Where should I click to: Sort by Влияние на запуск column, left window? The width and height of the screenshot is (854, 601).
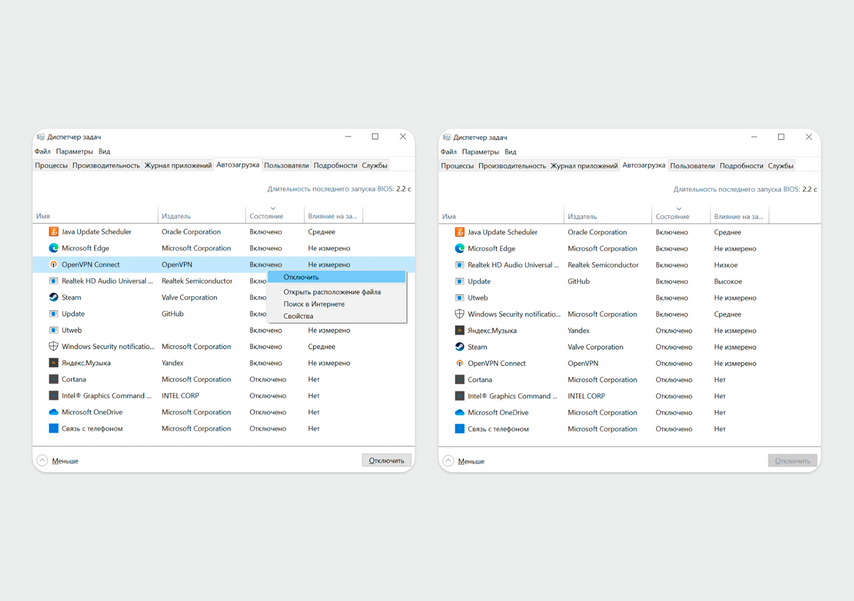[x=333, y=214]
